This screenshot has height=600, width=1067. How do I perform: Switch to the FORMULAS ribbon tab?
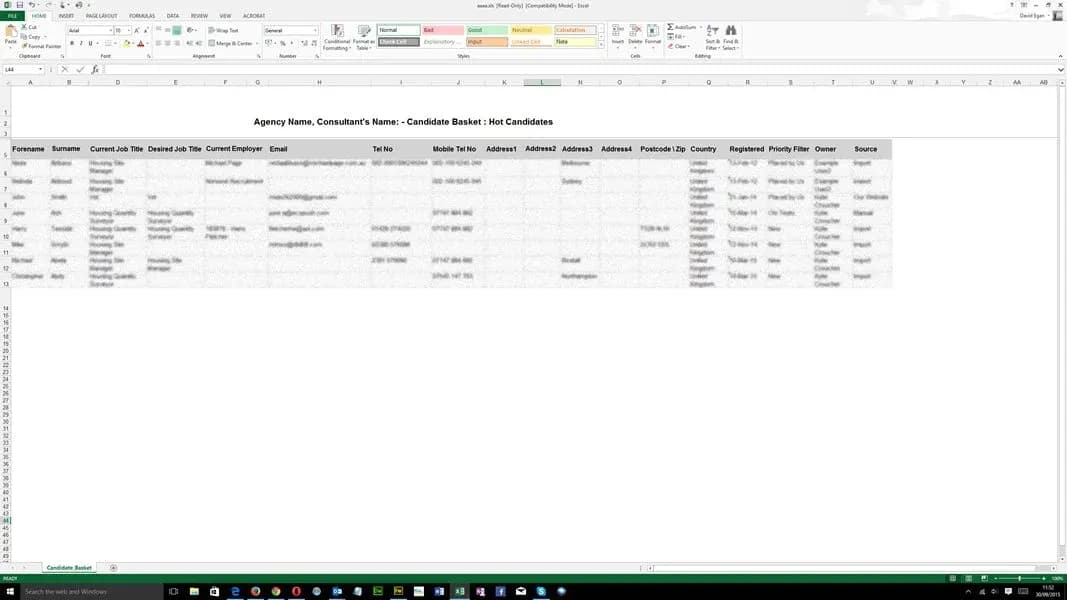click(x=141, y=16)
